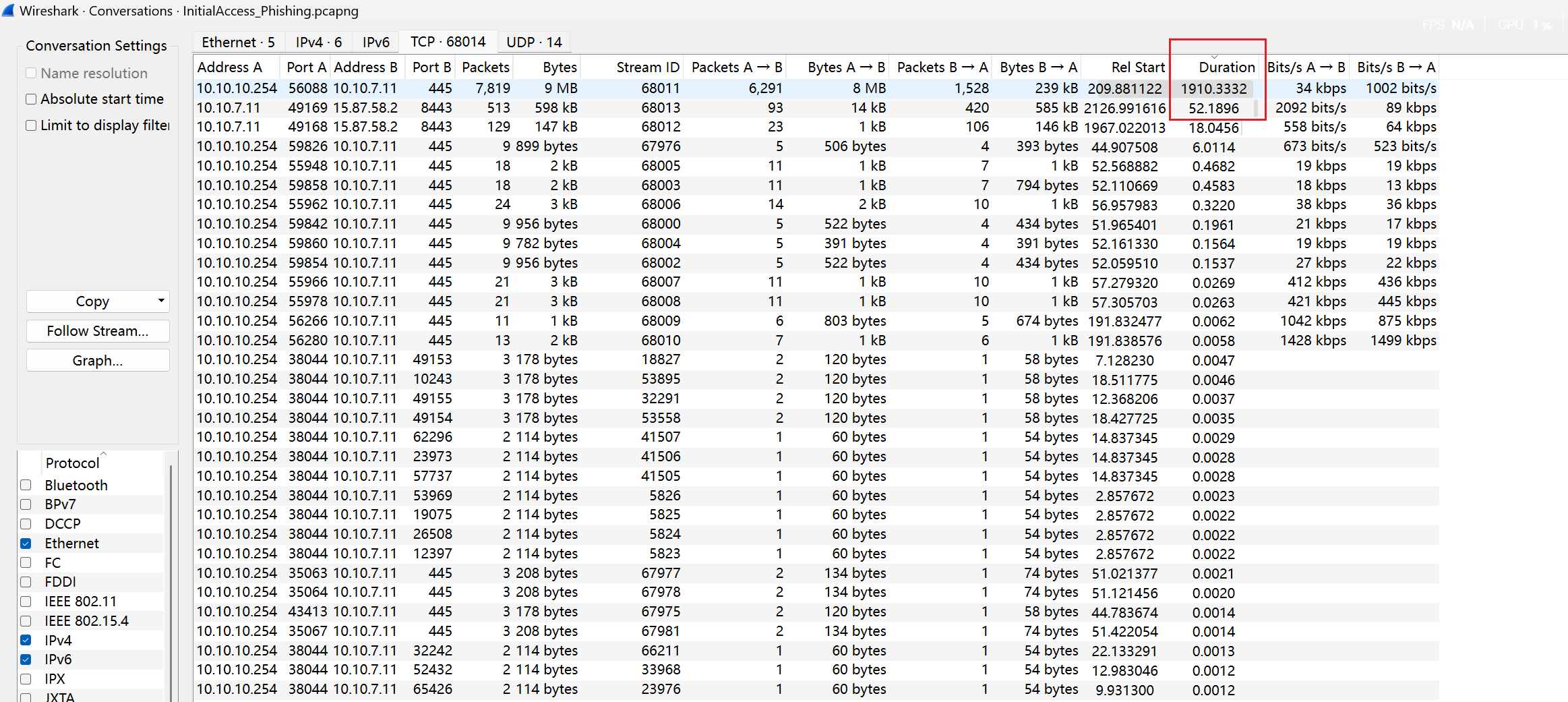The width and height of the screenshot is (1568, 702).
Task: Sort by Bits/s B → A column header
Action: coord(1395,67)
